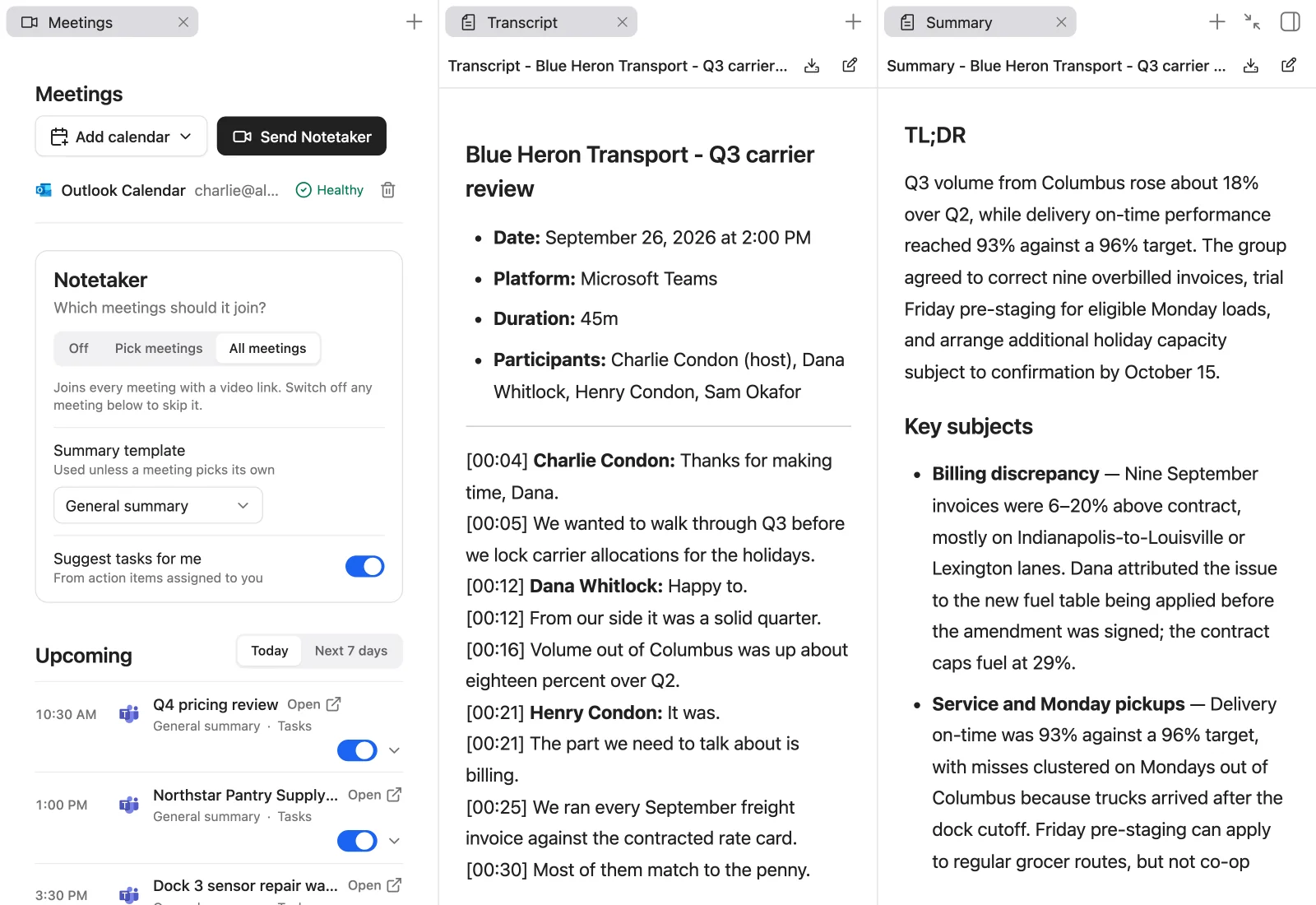Switch to the Transcript tab

[541, 22]
